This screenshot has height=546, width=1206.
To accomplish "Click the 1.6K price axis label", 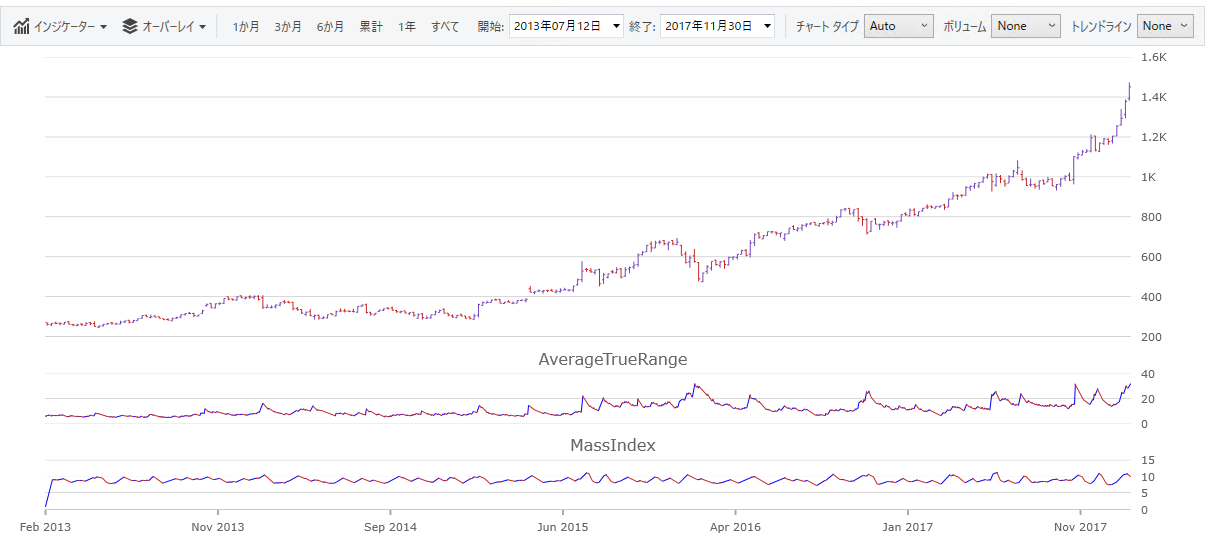I will point(1154,57).
